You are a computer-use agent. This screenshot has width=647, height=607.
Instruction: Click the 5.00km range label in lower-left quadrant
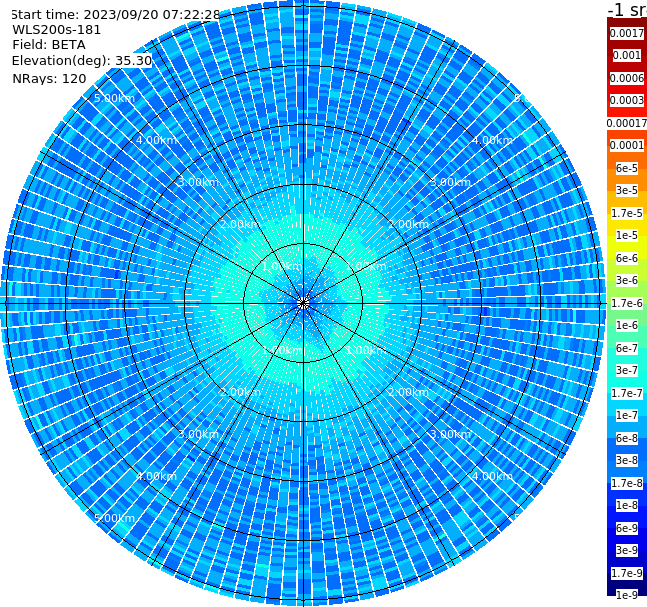click(114, 518)
